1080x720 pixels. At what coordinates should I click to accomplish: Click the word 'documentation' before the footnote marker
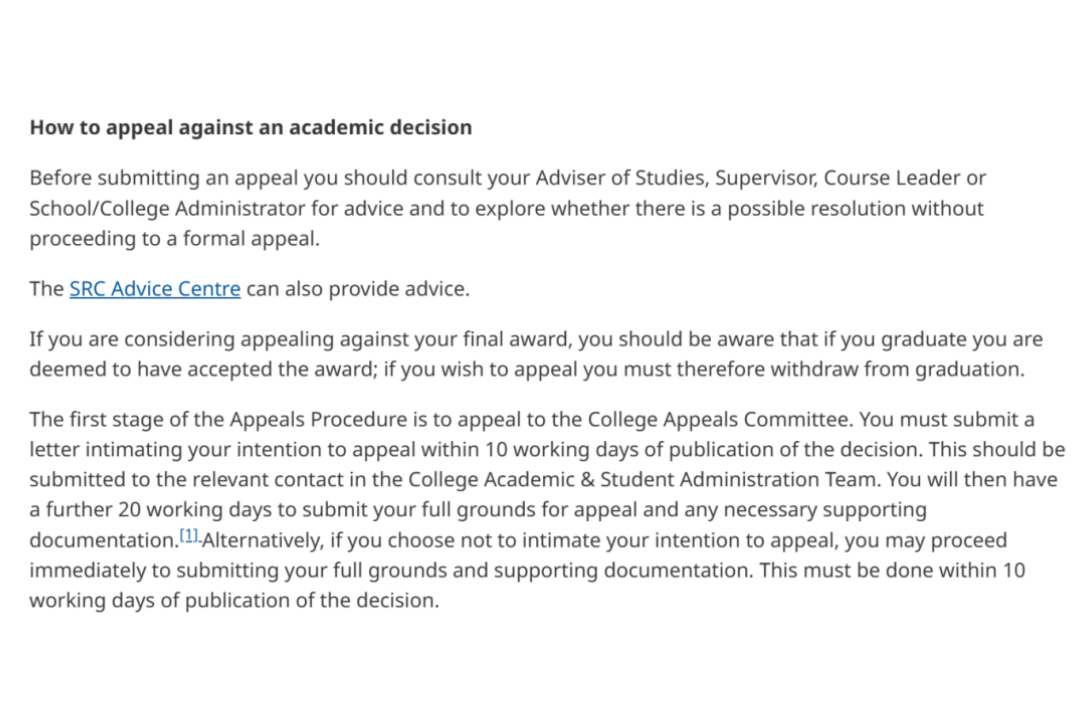point(104,540)
